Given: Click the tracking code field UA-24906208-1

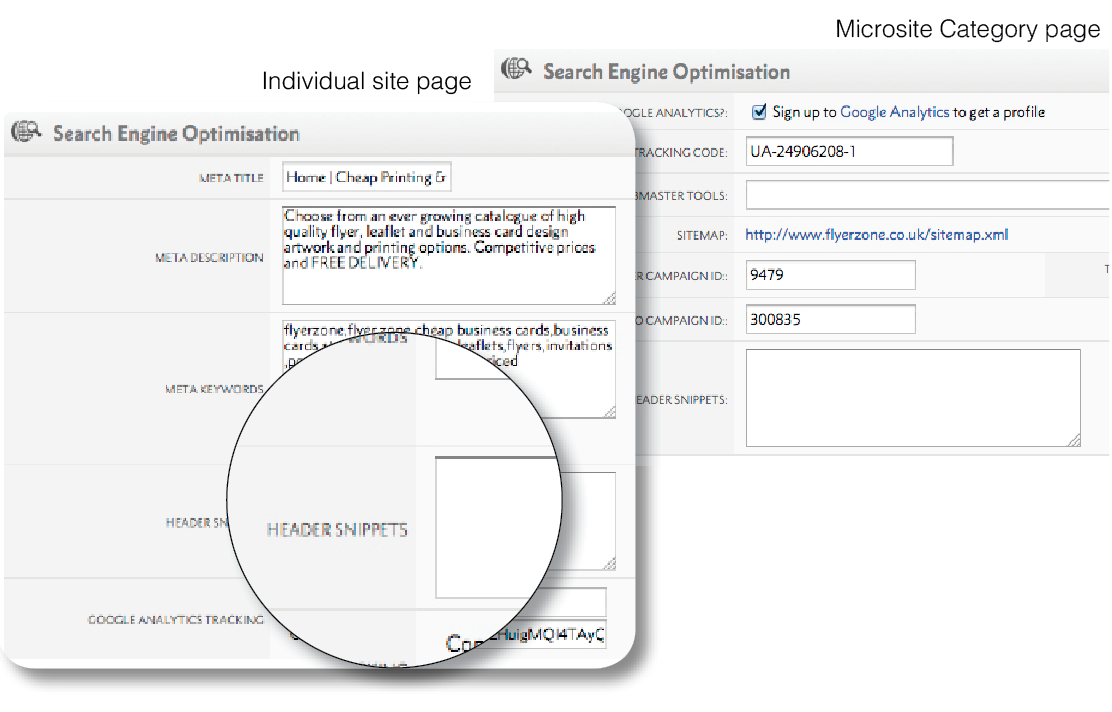Looking at the screenshot, I should point(848,152).
